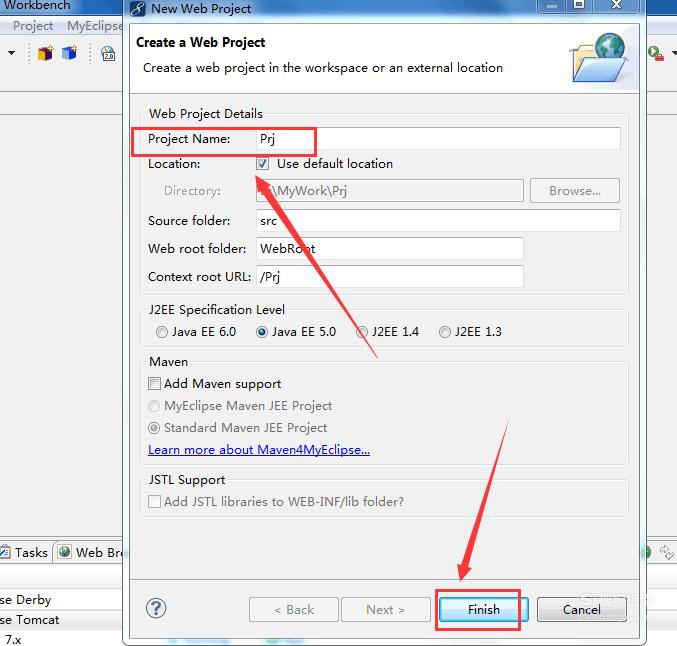Click the run server icon at right toolbar
This screenshot has height=646, width=677.
click(x=655, y=54)
